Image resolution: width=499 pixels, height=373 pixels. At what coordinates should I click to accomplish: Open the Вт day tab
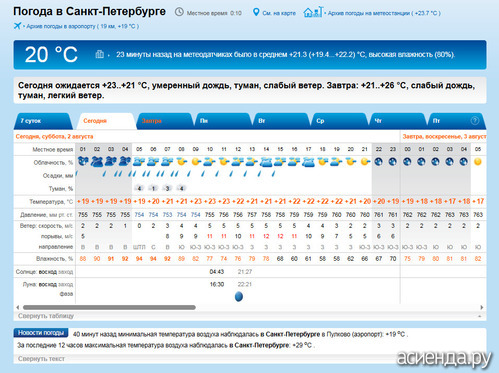(x=281, y=121)
